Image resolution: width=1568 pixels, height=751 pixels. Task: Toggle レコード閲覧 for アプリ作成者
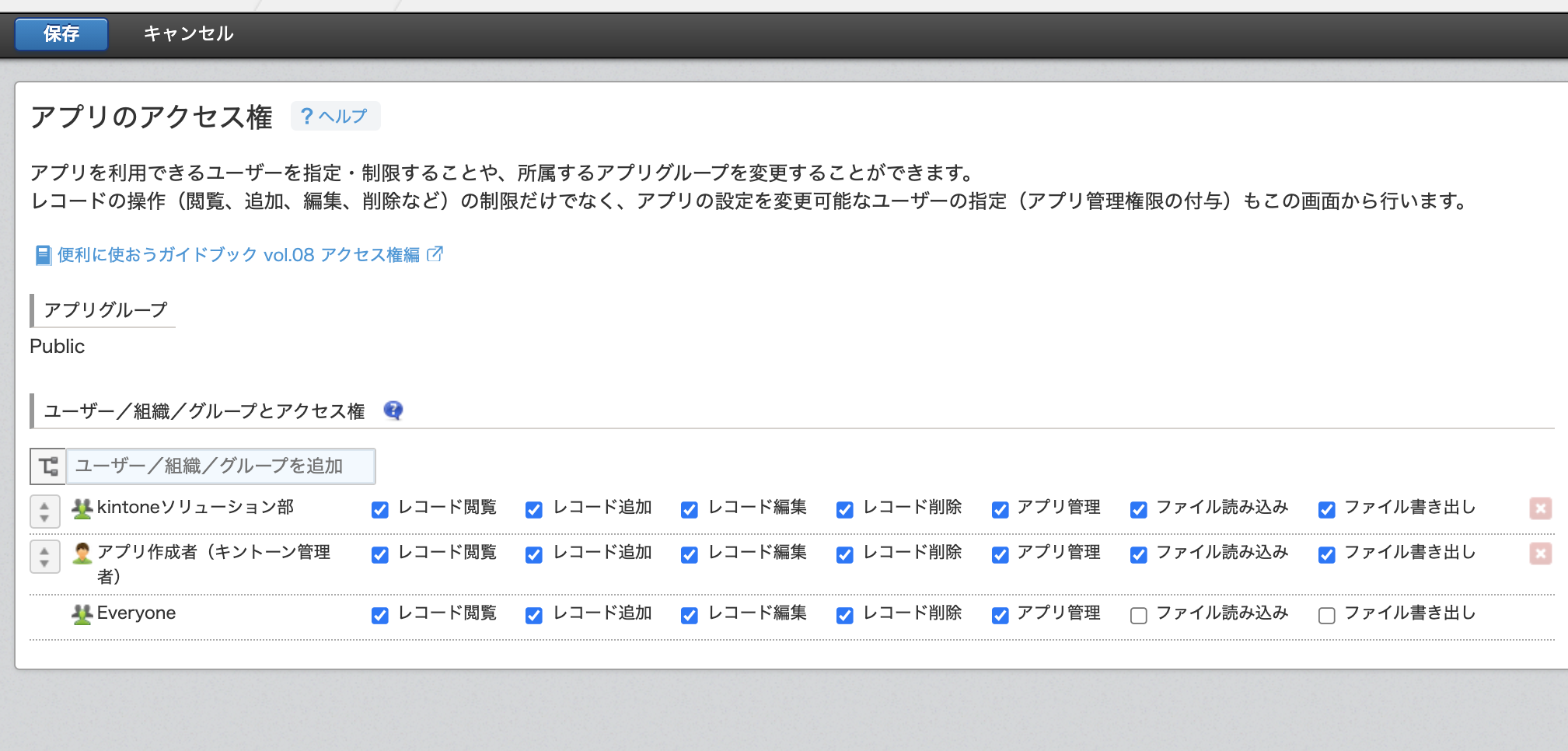pos(380,555)
